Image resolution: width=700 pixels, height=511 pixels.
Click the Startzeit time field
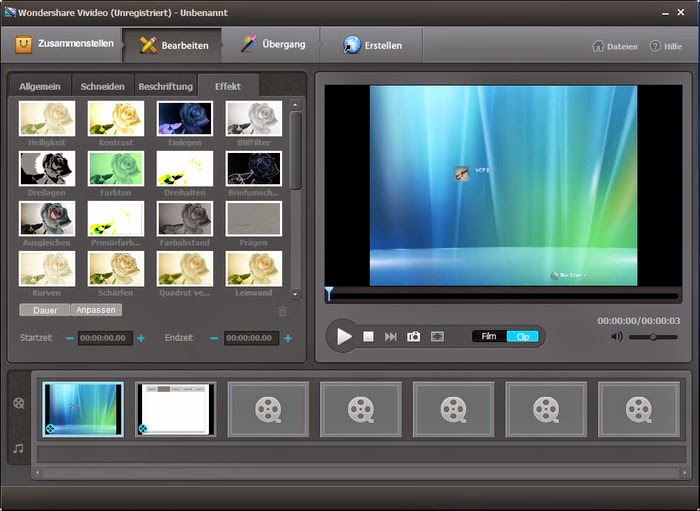click(105, 338)
